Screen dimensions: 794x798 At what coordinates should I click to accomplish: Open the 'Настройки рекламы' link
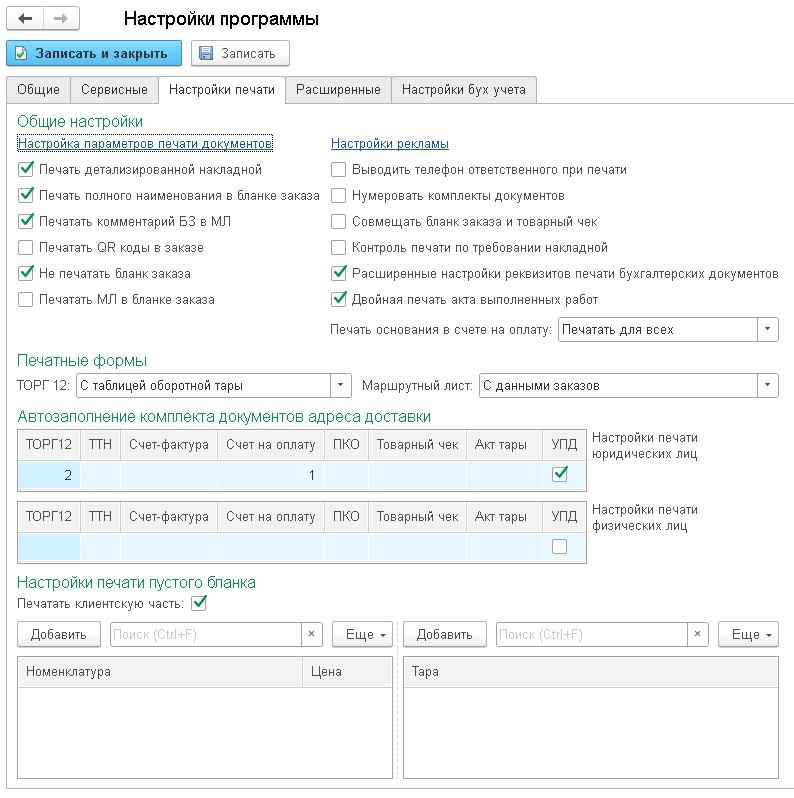390,144
